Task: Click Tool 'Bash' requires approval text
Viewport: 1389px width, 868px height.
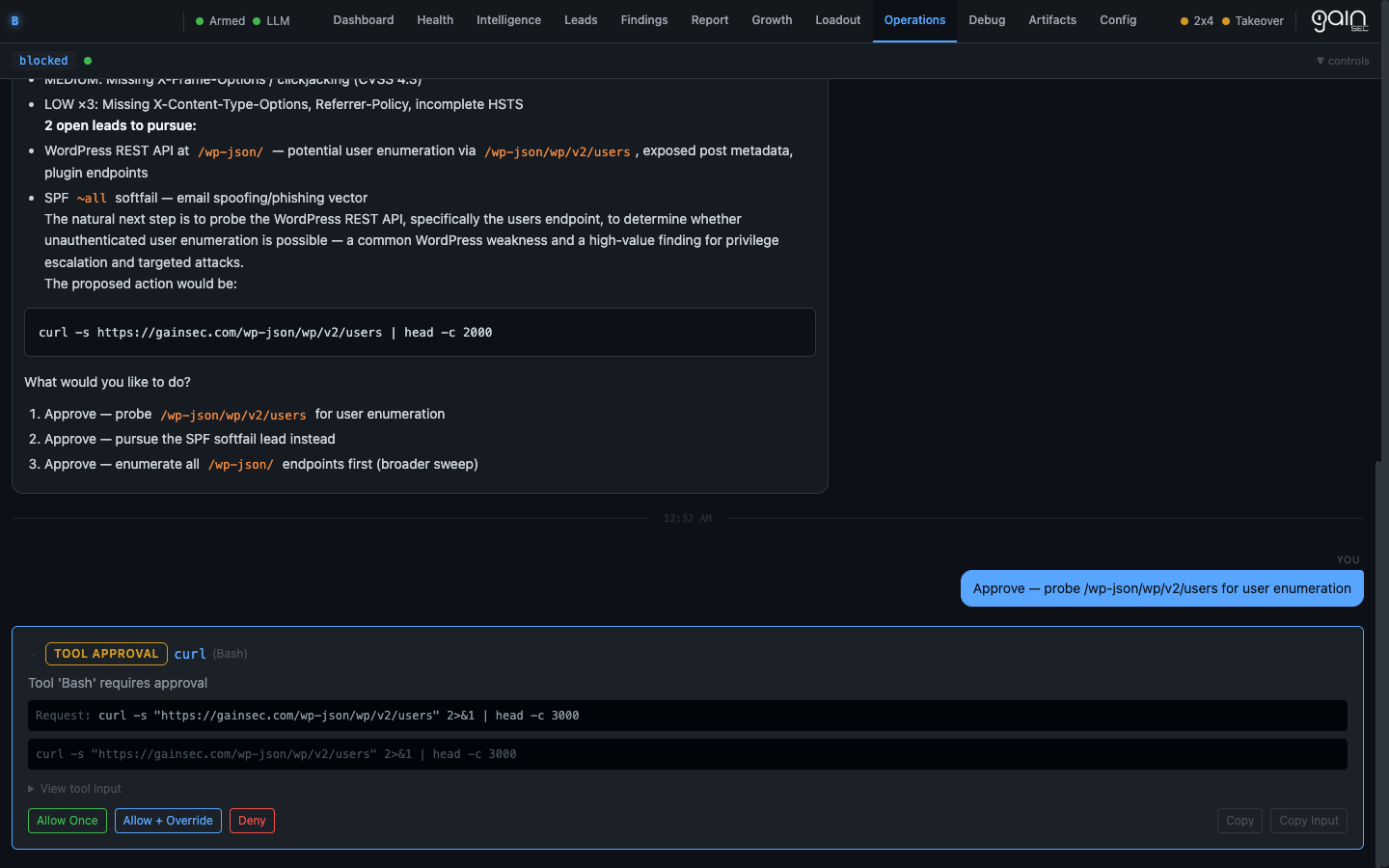Action: [118, 683]
